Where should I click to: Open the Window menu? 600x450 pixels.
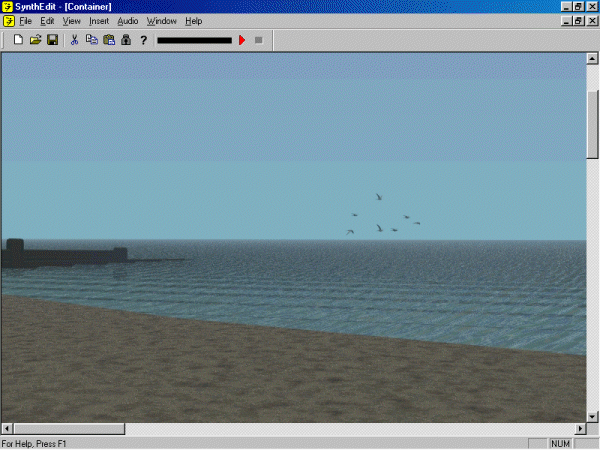(161, 21)
